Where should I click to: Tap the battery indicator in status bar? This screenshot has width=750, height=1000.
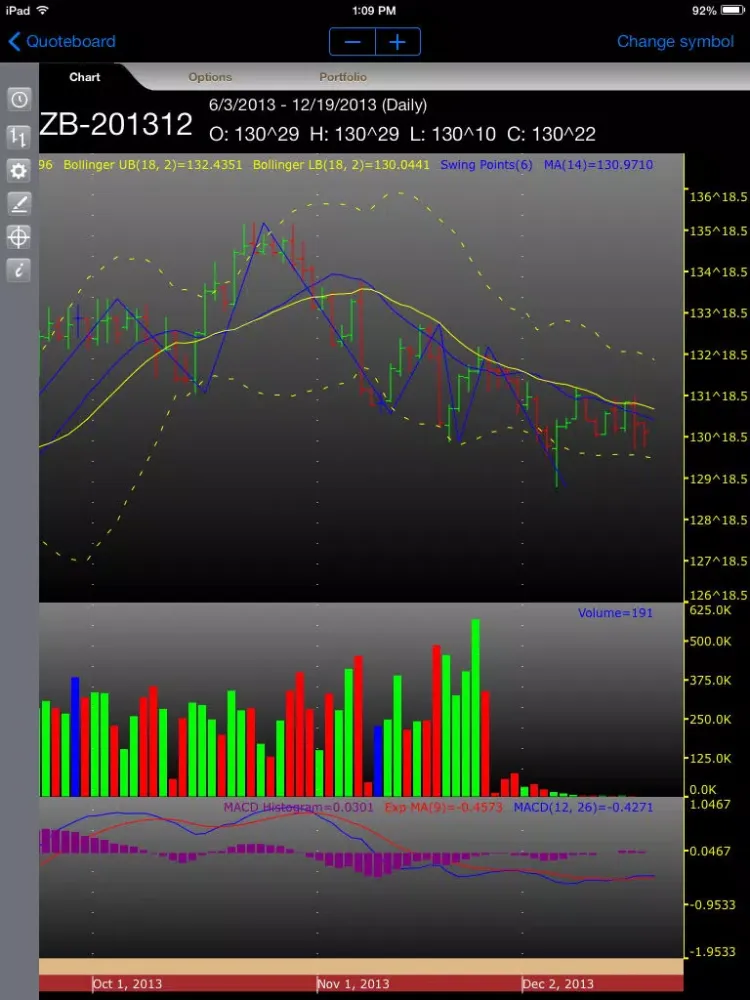(x=734, y=10)
